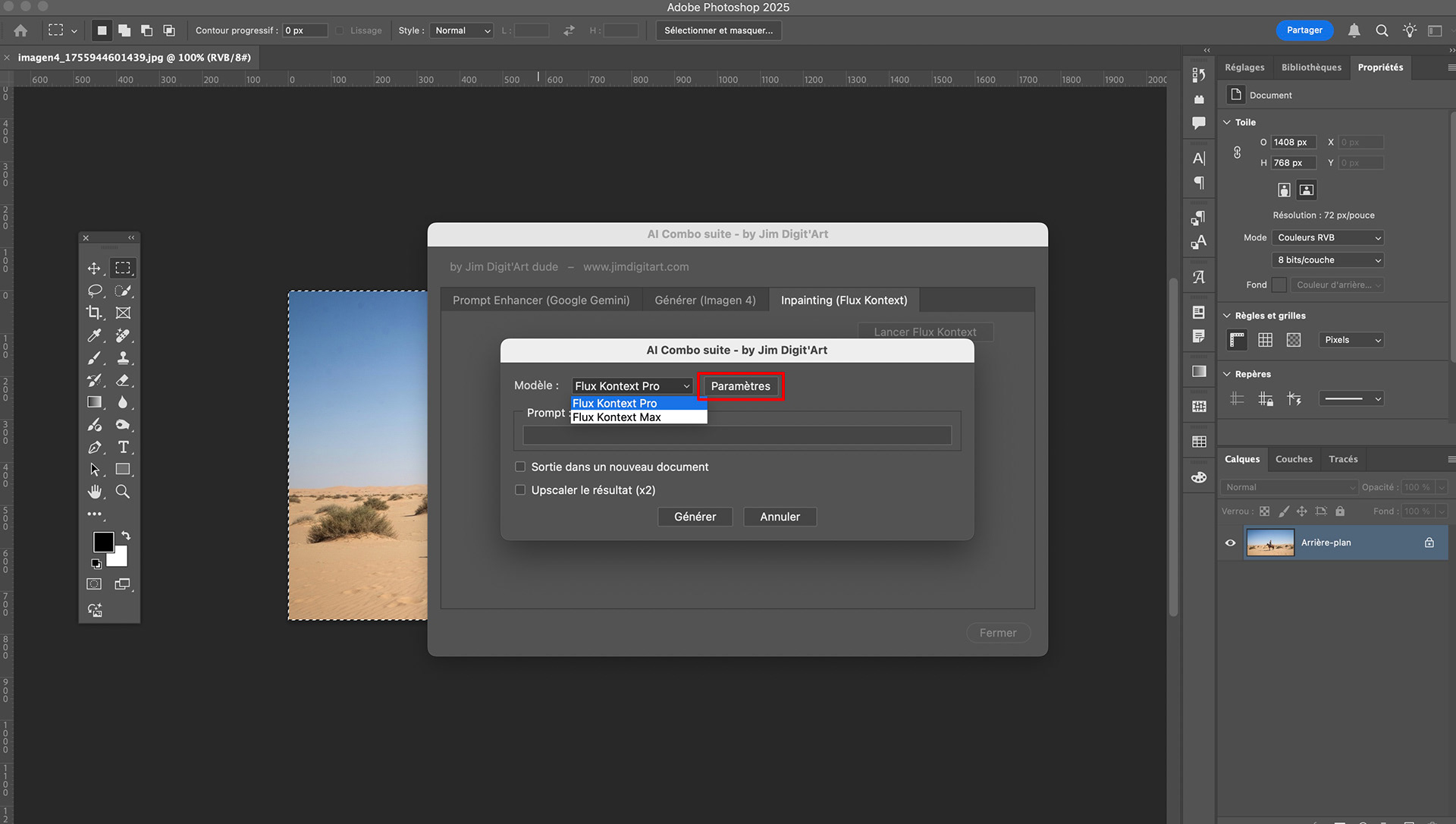Open the Style Normal dropdown

[x=462, y=30]
